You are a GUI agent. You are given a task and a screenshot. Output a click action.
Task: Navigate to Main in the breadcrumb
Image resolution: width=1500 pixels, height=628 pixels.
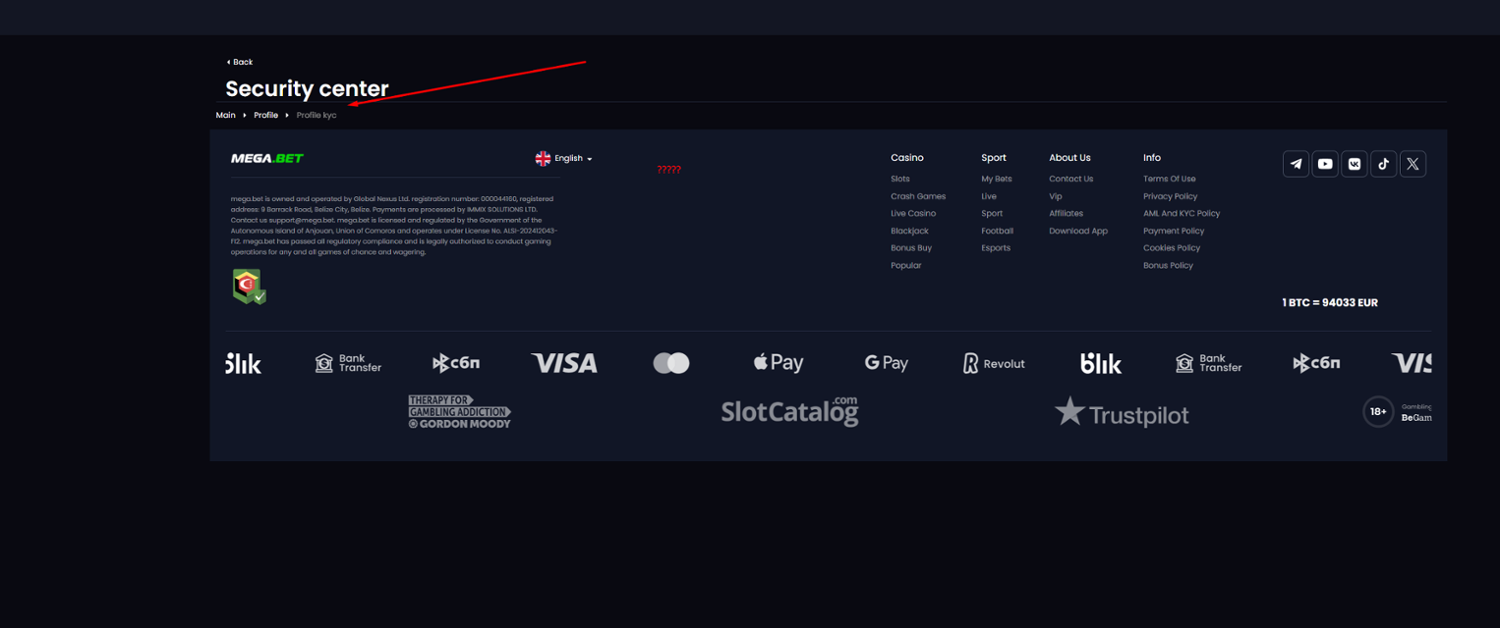click(x=226, y=115)
